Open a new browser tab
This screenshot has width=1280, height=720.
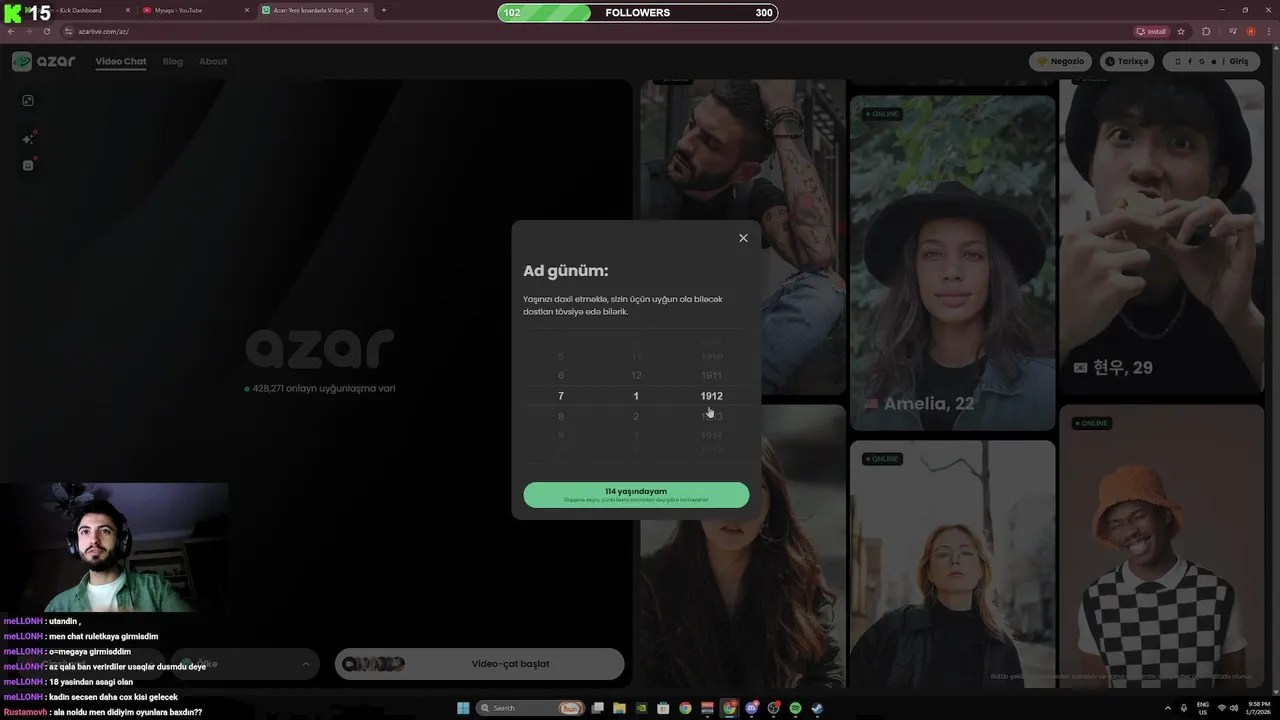click(384, 10)
